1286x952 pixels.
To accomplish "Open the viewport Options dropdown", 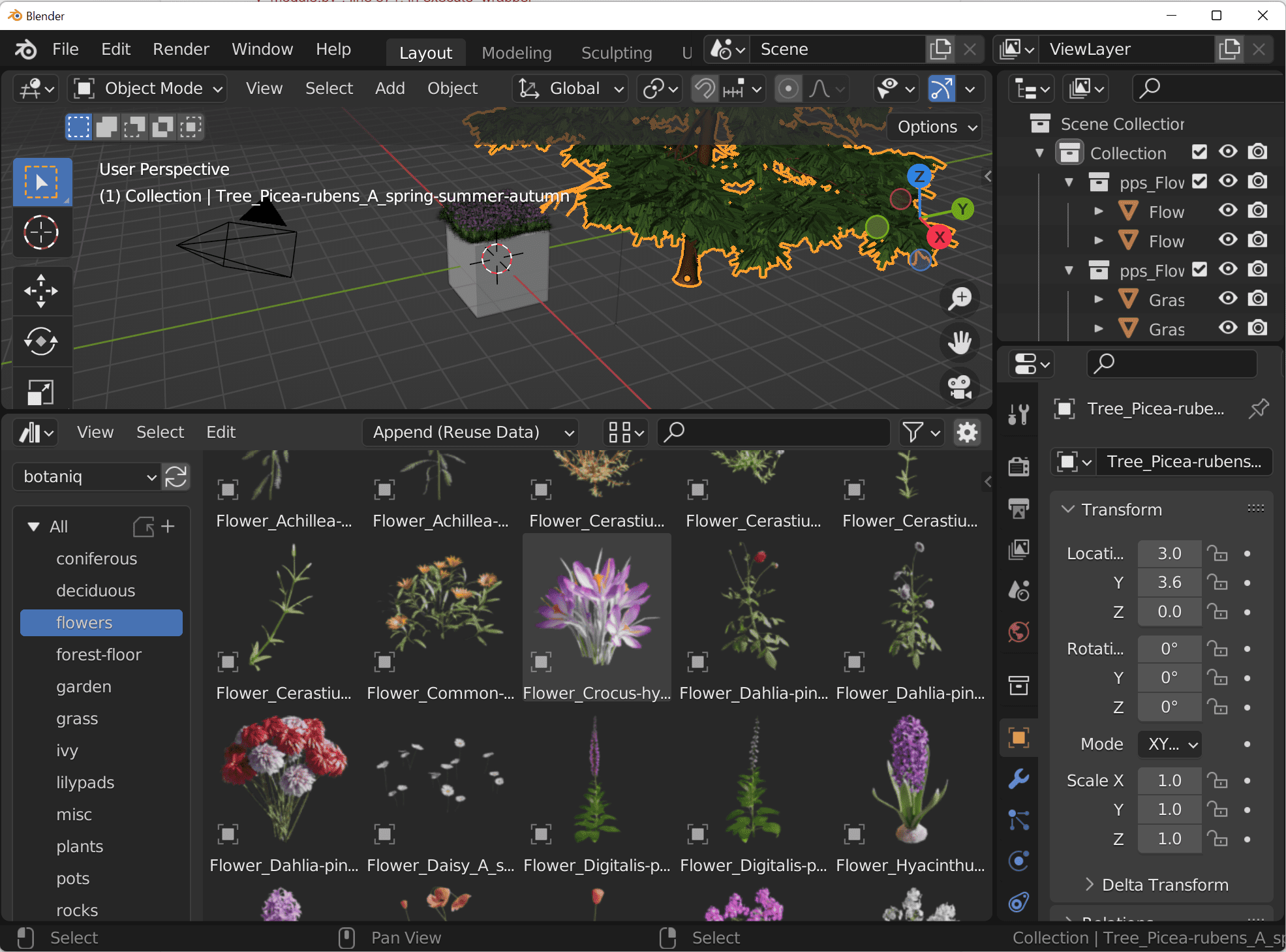I will coord(936,127).
